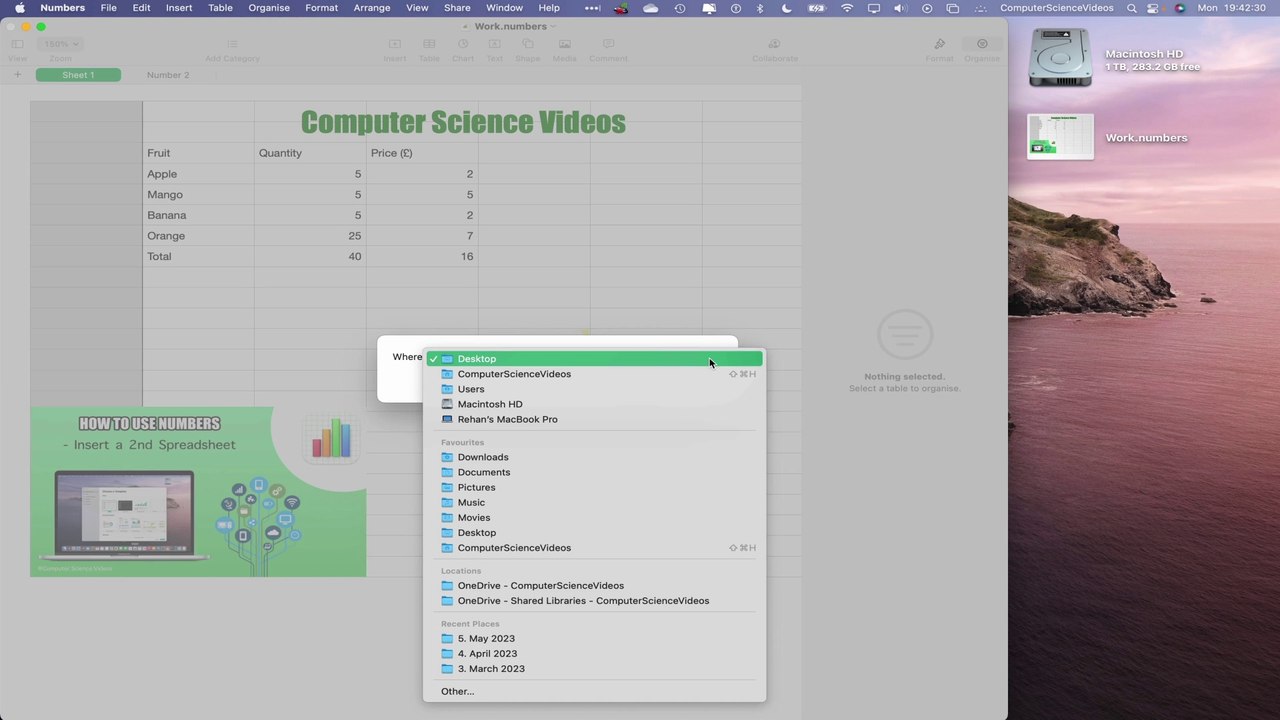Click the menu bar date and time

(x=1231, y=8)
